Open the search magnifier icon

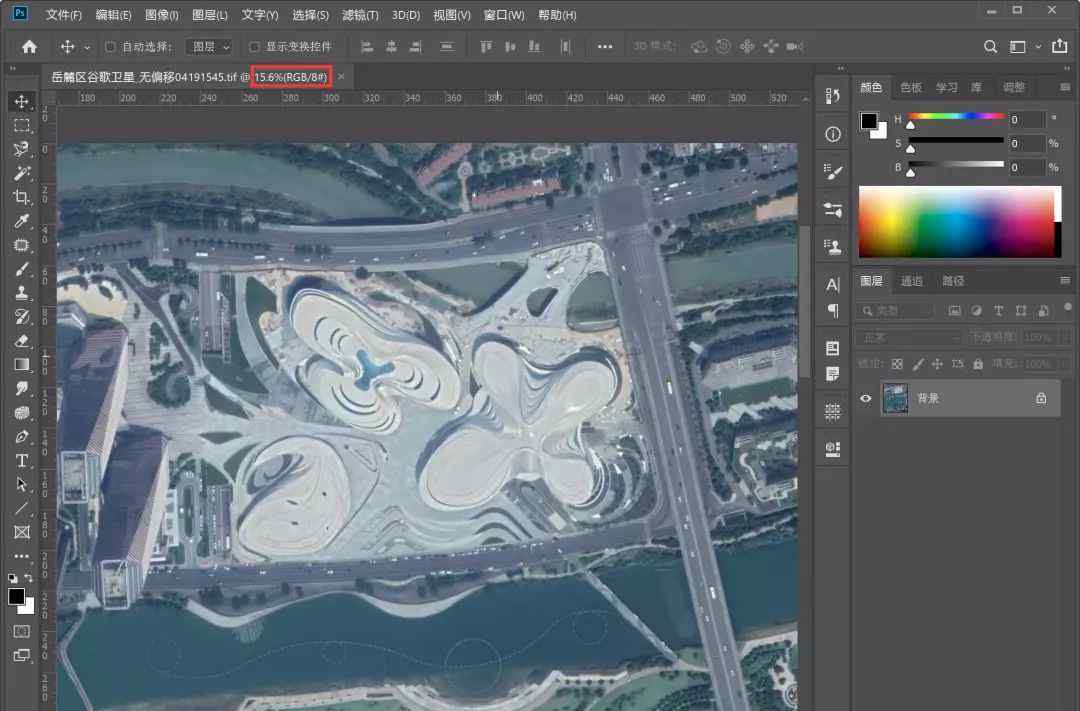click(x=990, y=47)
